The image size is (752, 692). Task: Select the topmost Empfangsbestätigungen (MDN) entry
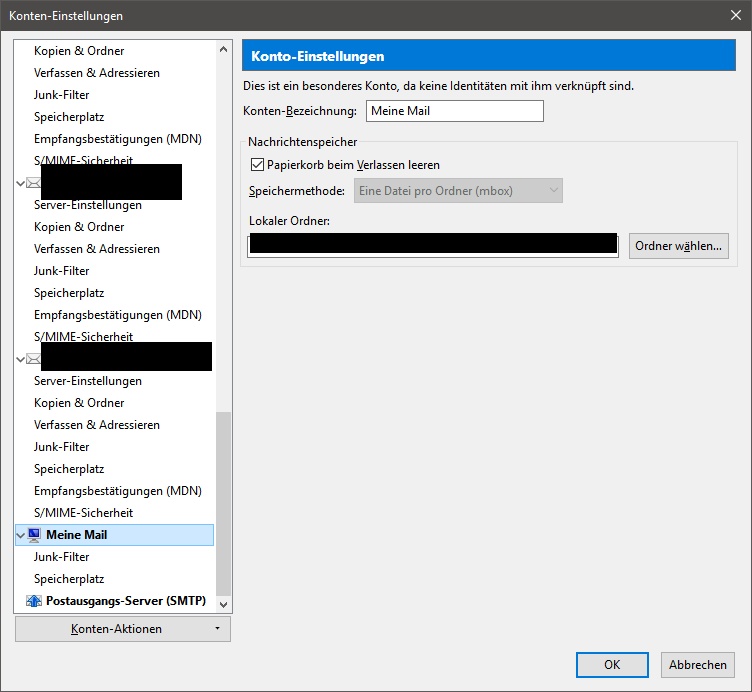click(118, 139)
